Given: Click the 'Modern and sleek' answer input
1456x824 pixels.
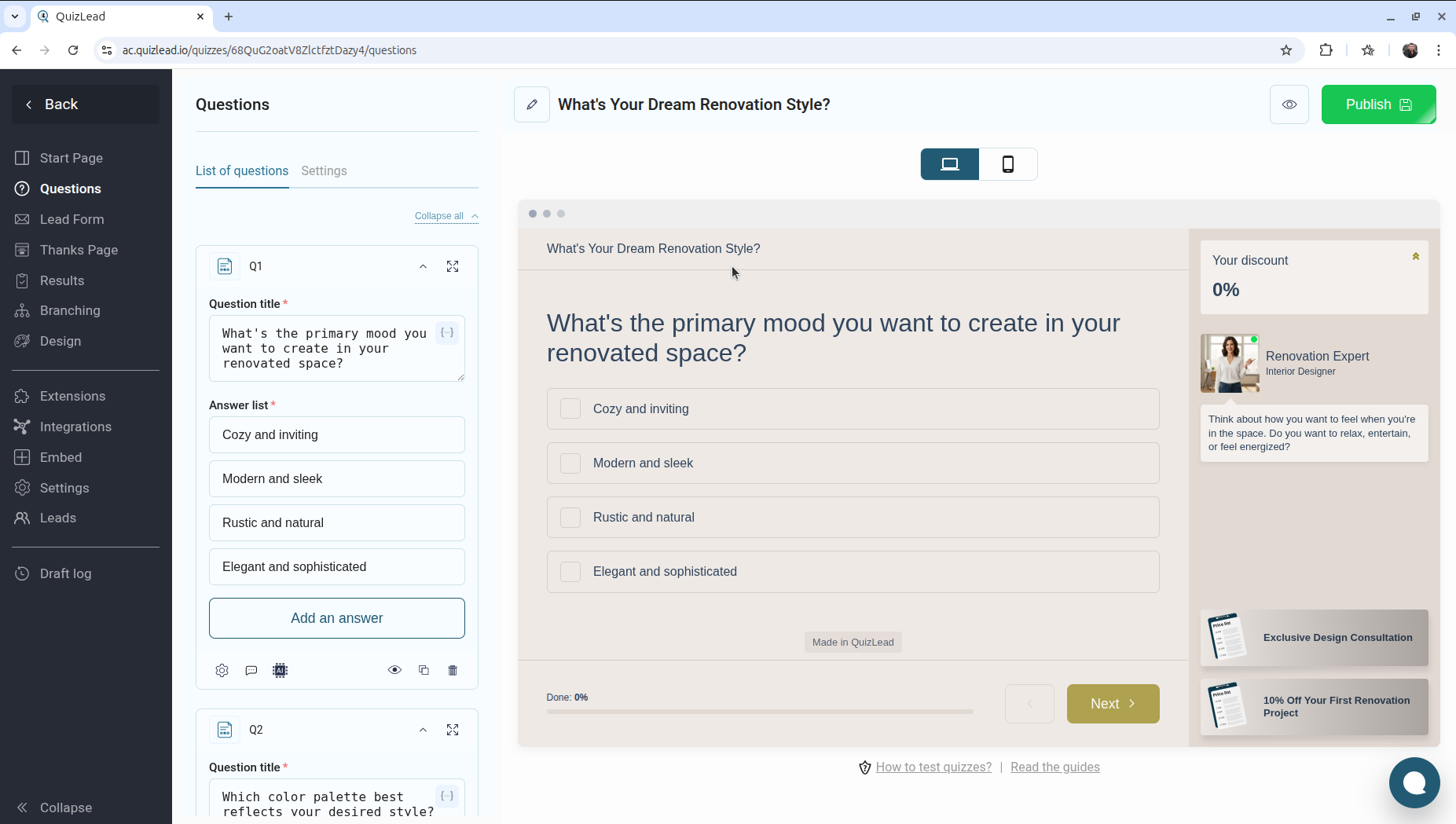Looking at the screenshot, I should click(336, 478).
